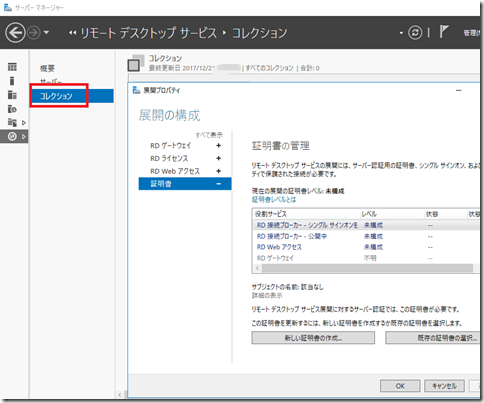The image size is (484, 403).
Task: Open the notifications flag icon
Action: (443, 32)
